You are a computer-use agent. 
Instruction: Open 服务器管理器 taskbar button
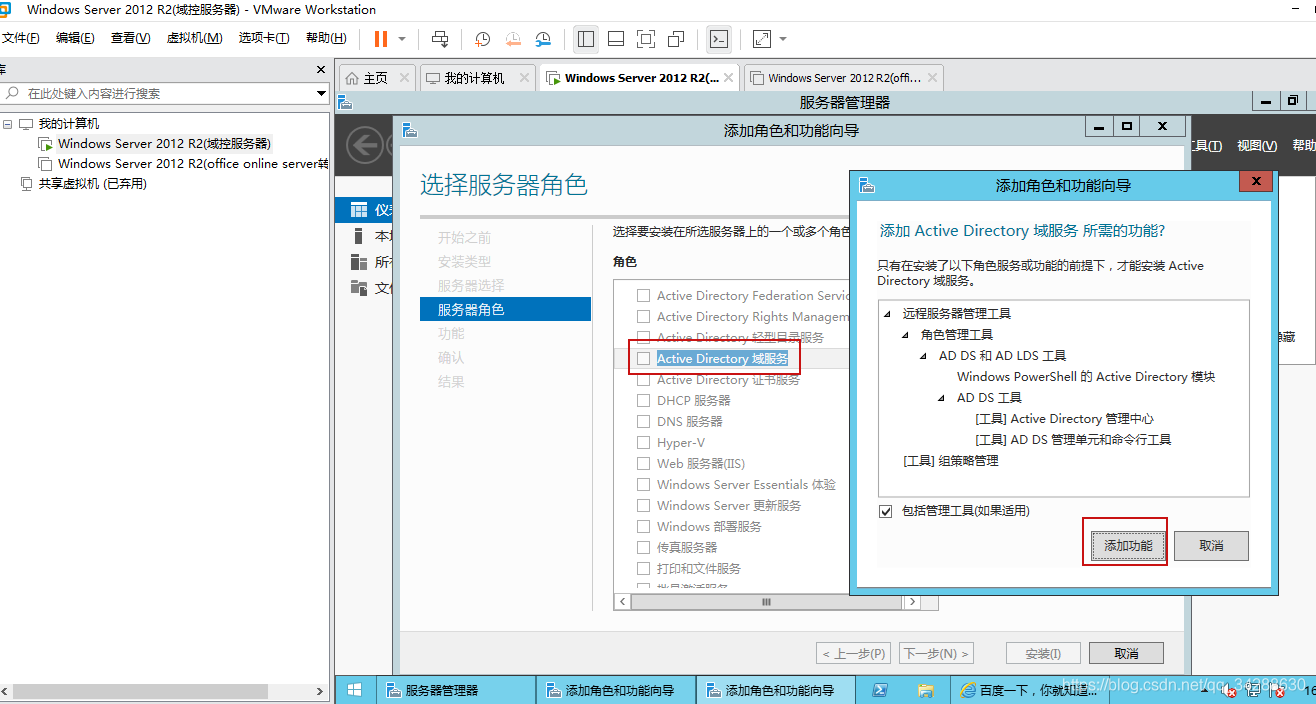coord(455,690)
